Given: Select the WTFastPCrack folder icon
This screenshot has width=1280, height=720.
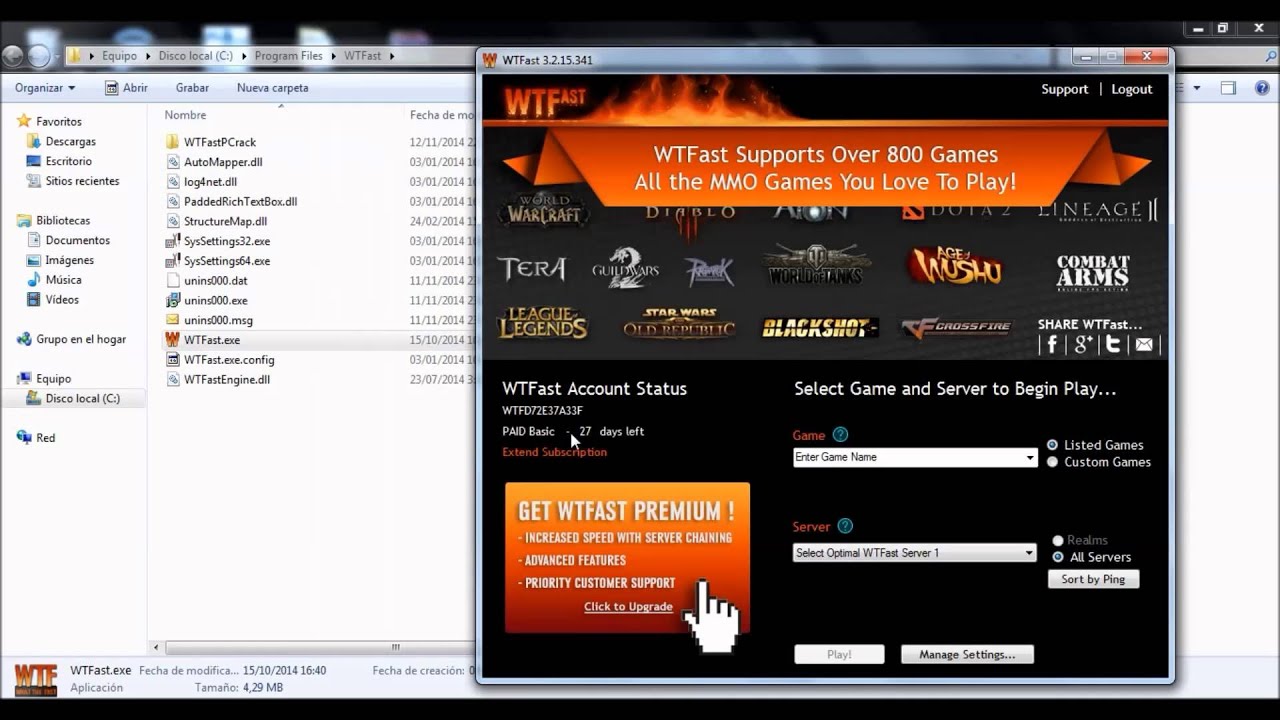Looking at the screenshot, I should [173, 142].
